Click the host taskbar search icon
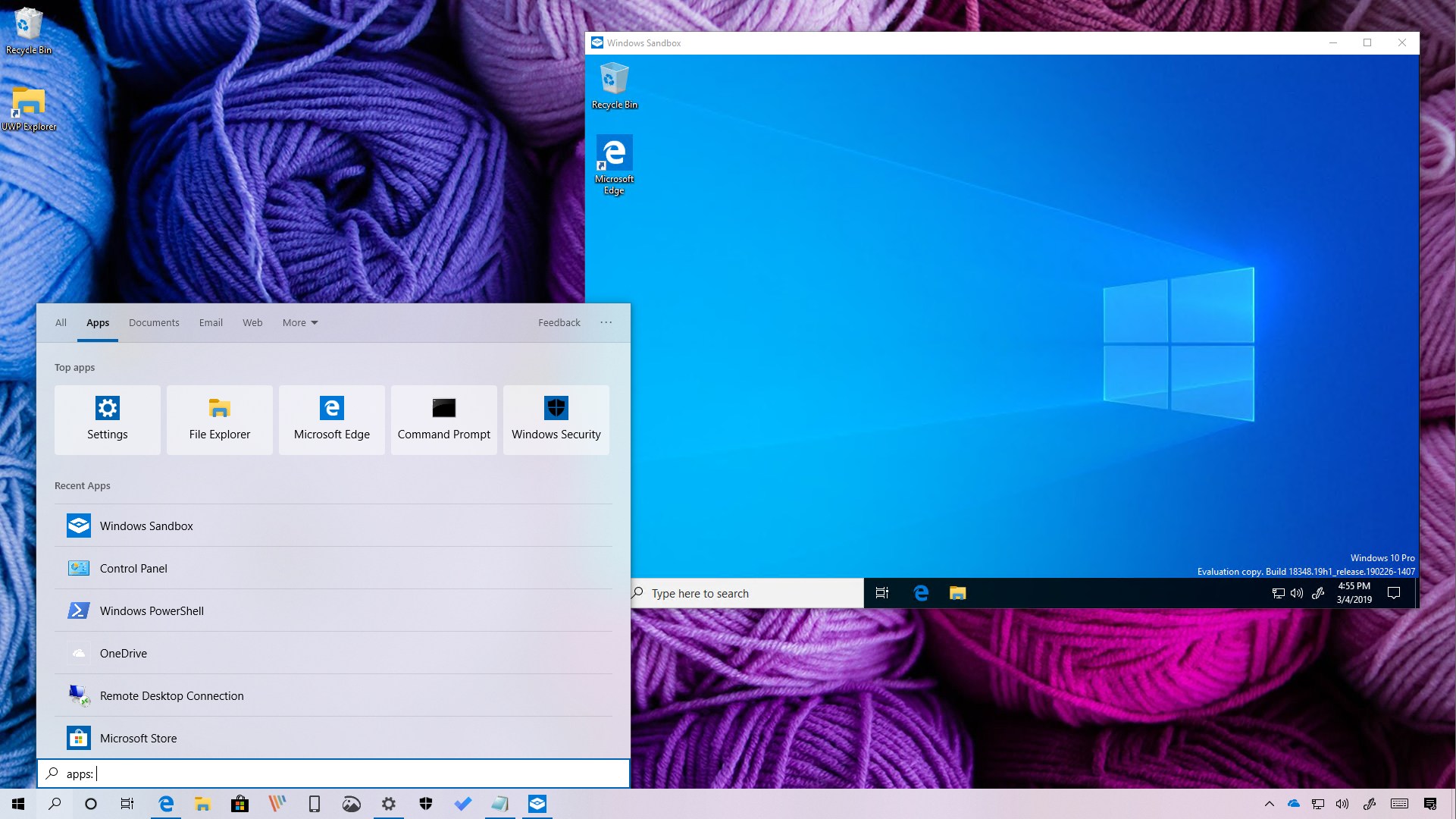This screenshot has height=819, width=1456. (55, 804)
